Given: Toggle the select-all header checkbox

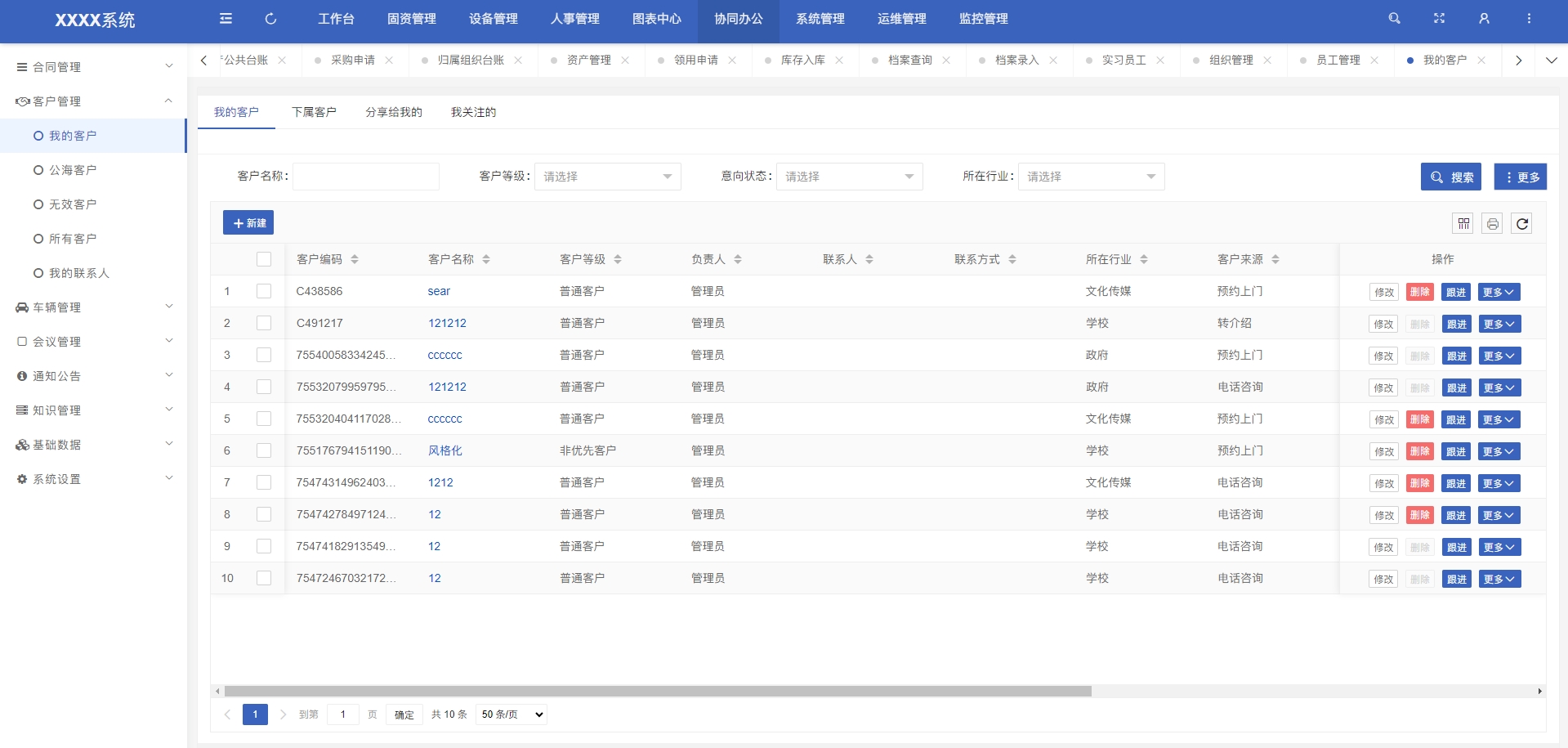Looking at the screenshot, I should click(x=264, y=259).
